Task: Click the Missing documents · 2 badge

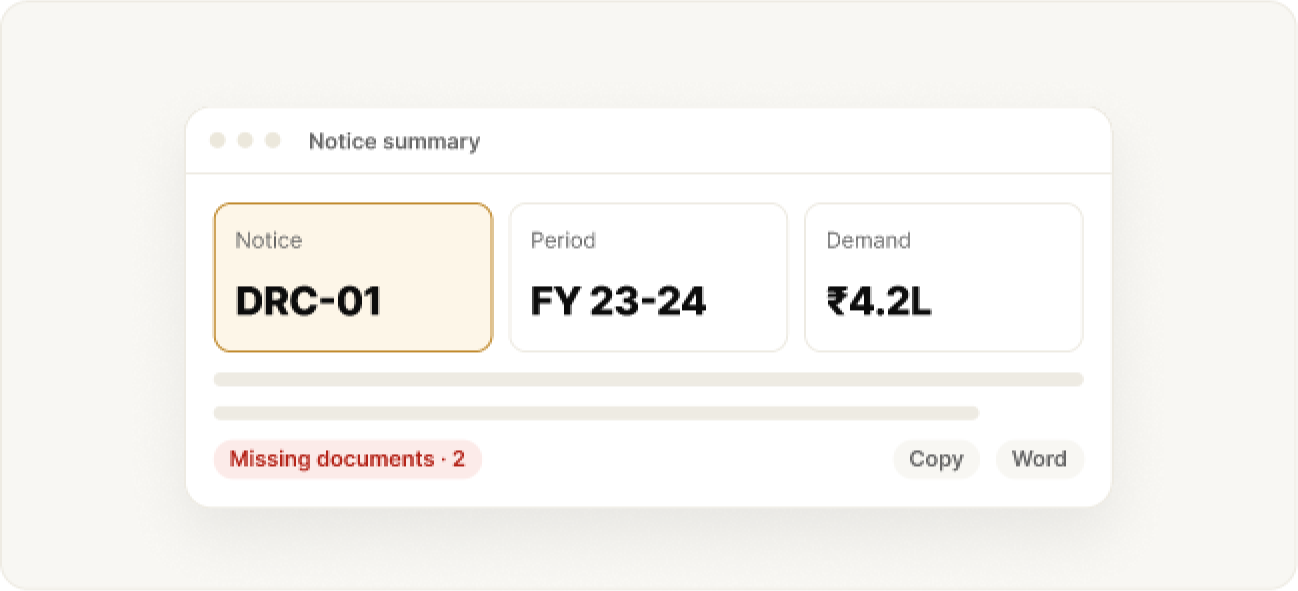Action: (347, 460)
